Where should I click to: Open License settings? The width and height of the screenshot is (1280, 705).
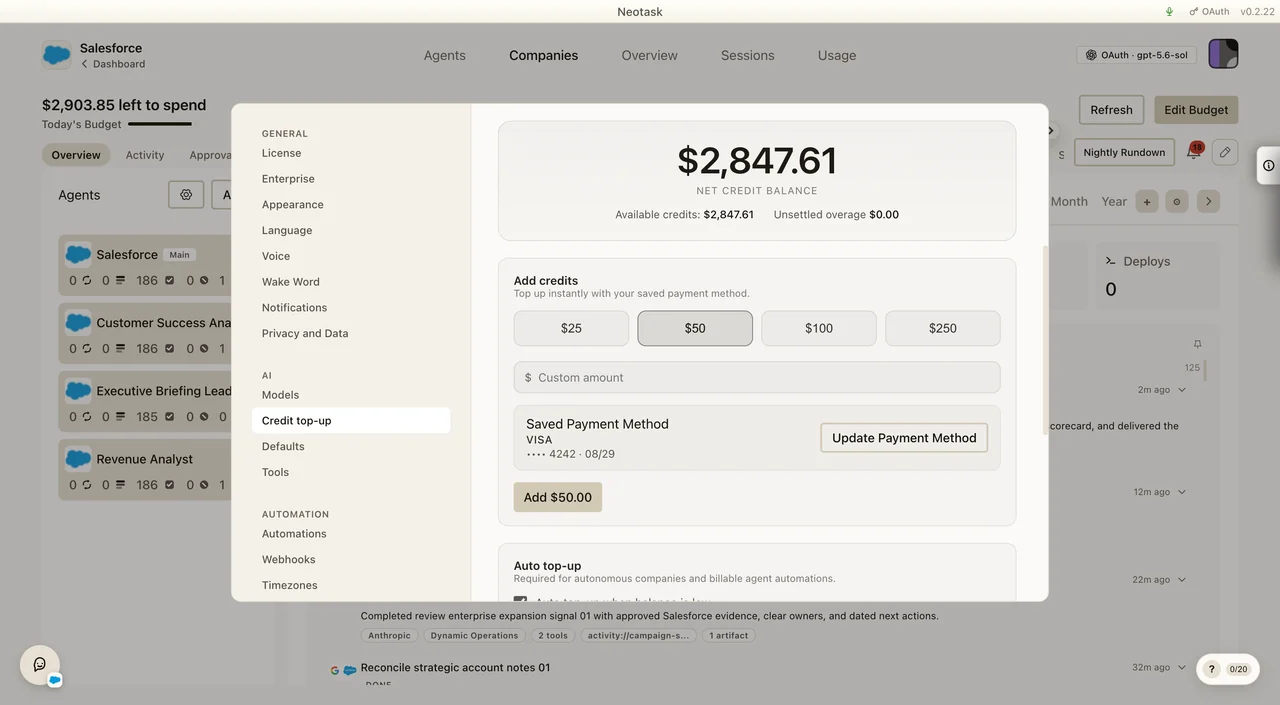[351, 153]
